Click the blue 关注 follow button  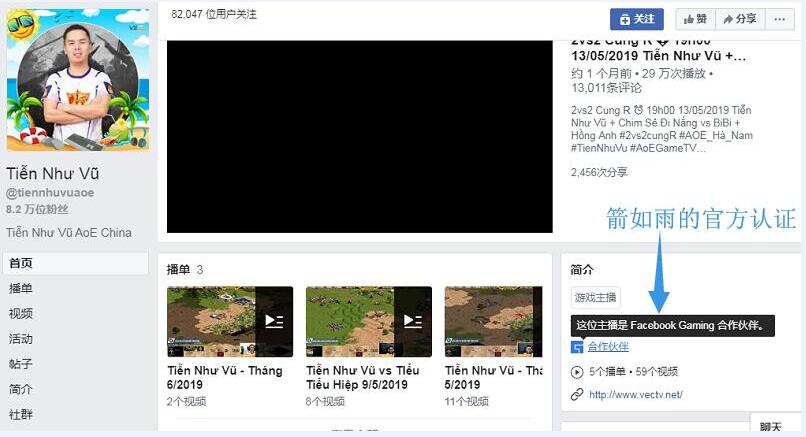[636, 19]
